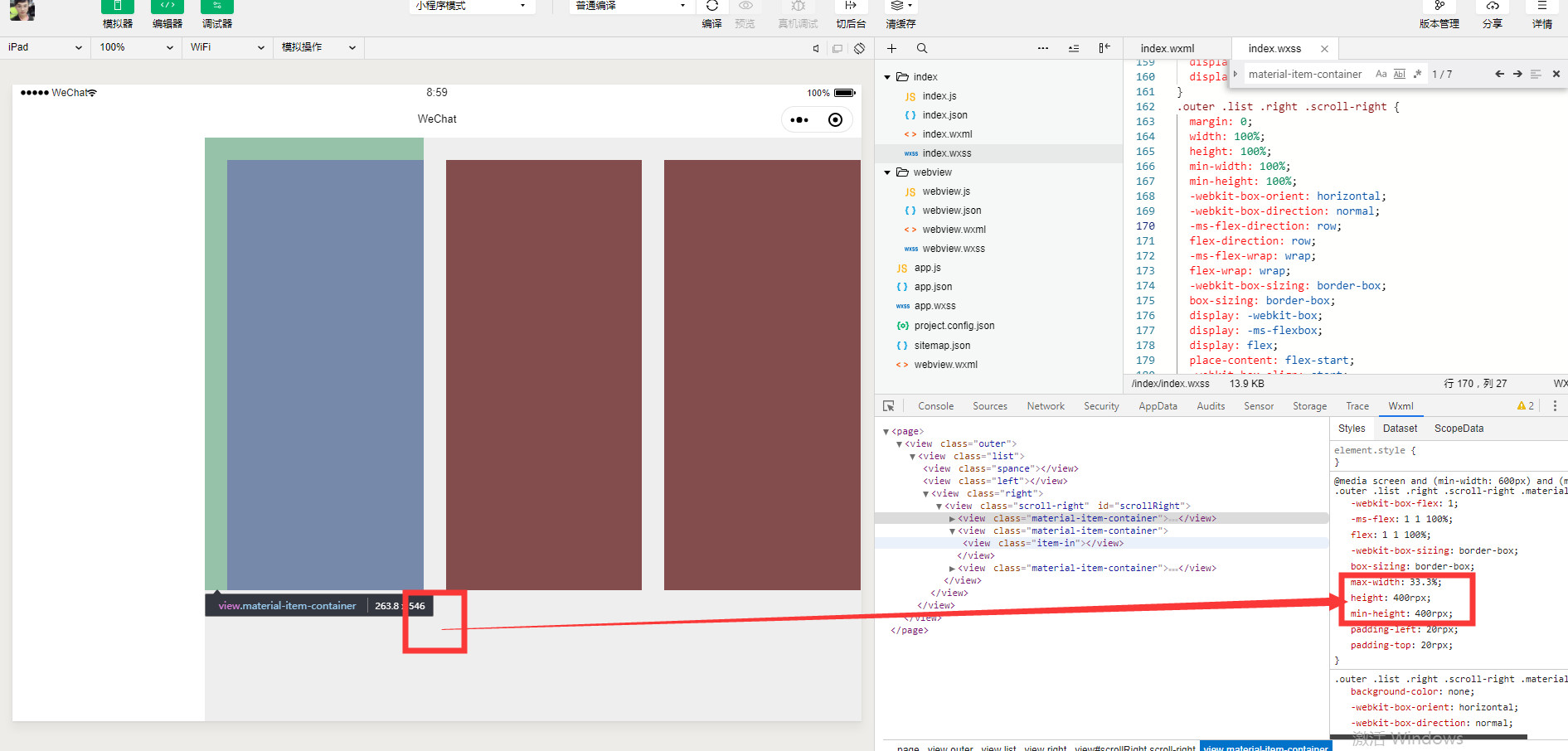The height and width of the screenshot is (751, 1568).
Task: Open the 小程序模式 mode dropdown
Action: coord(471,6)
